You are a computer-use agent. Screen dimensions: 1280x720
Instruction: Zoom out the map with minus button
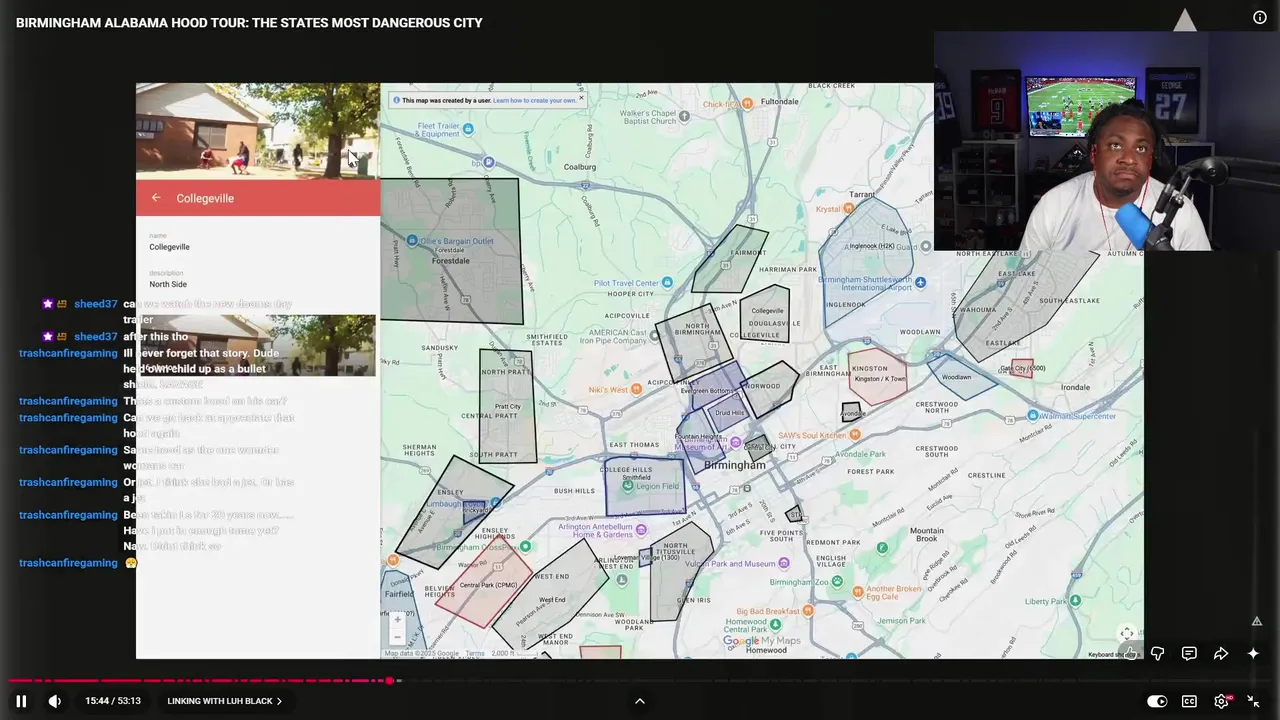click(x=397, y=637)
